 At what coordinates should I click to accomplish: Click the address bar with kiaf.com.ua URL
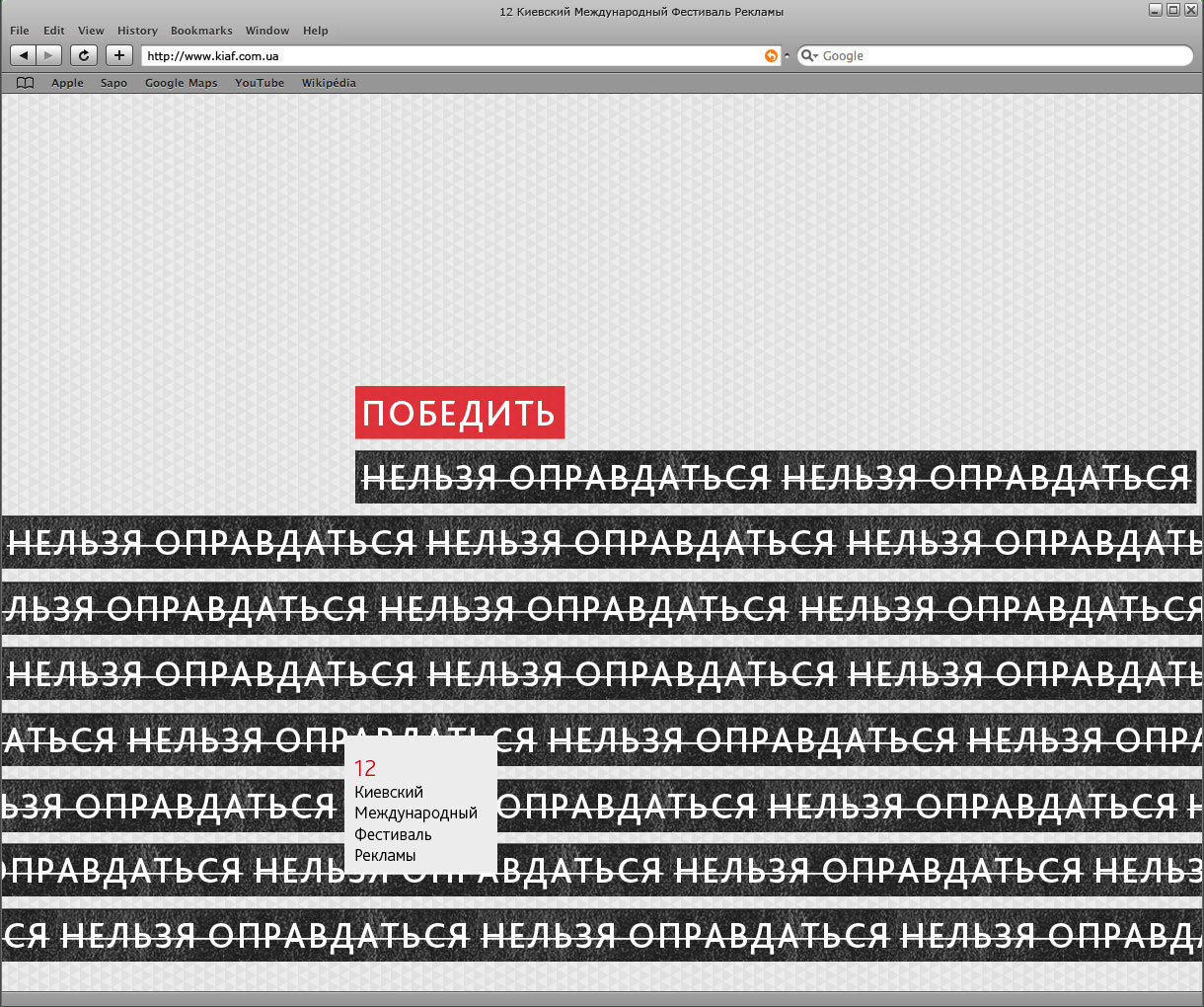460,56
